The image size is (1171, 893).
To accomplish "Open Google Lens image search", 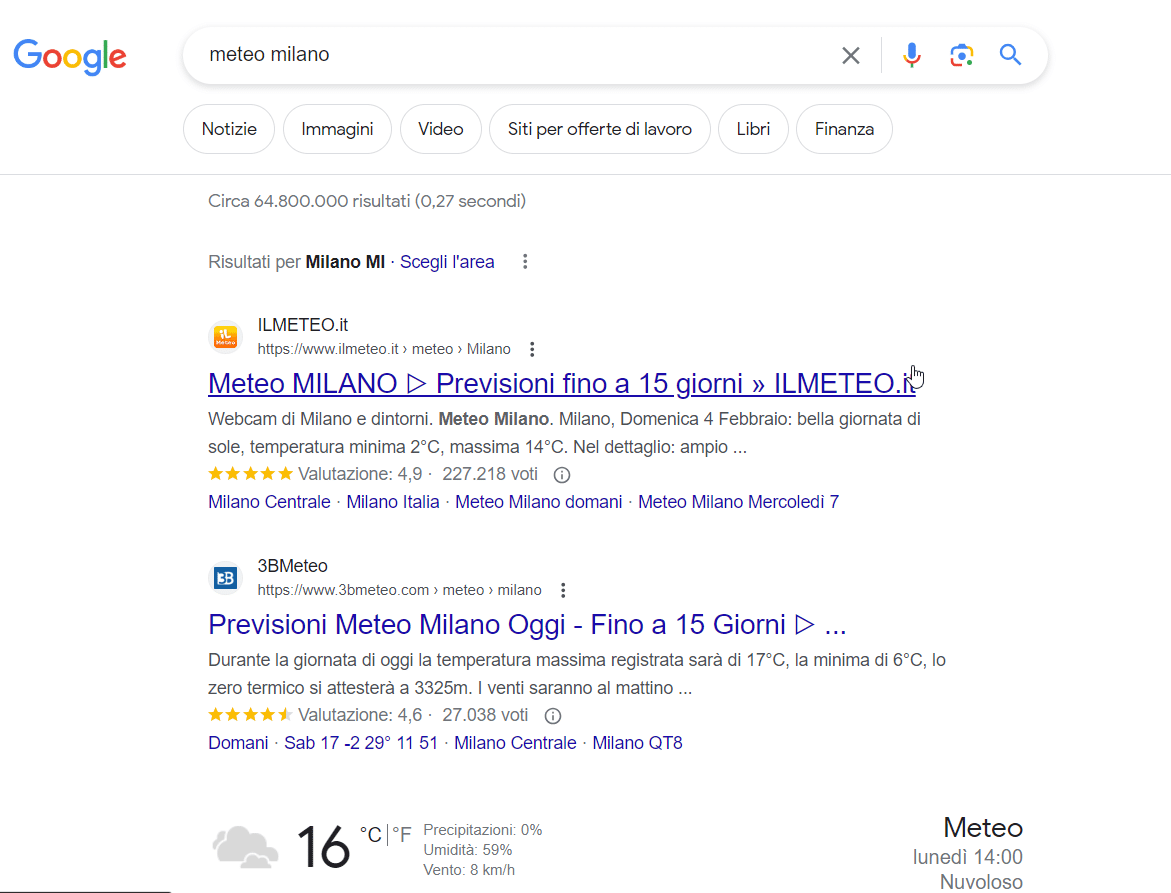I will tap(962, 55).
